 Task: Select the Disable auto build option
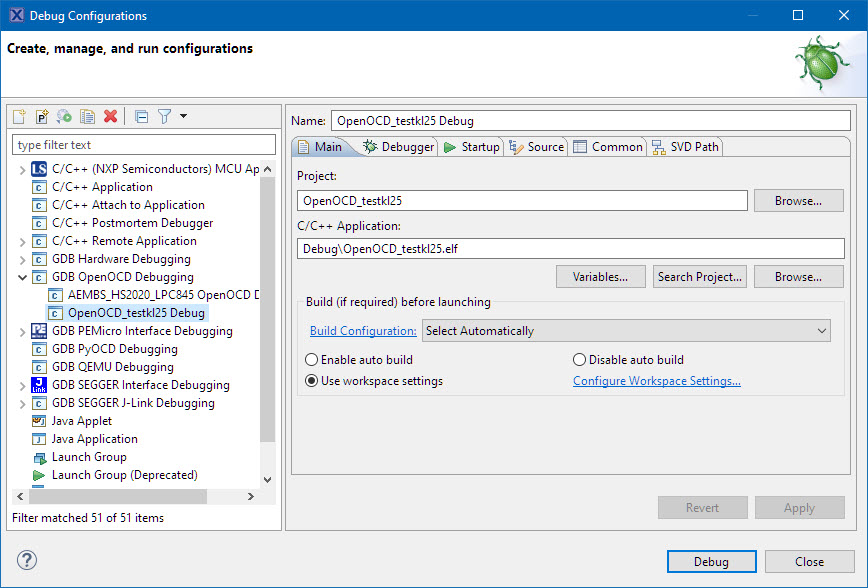click(x=579, y=360)
